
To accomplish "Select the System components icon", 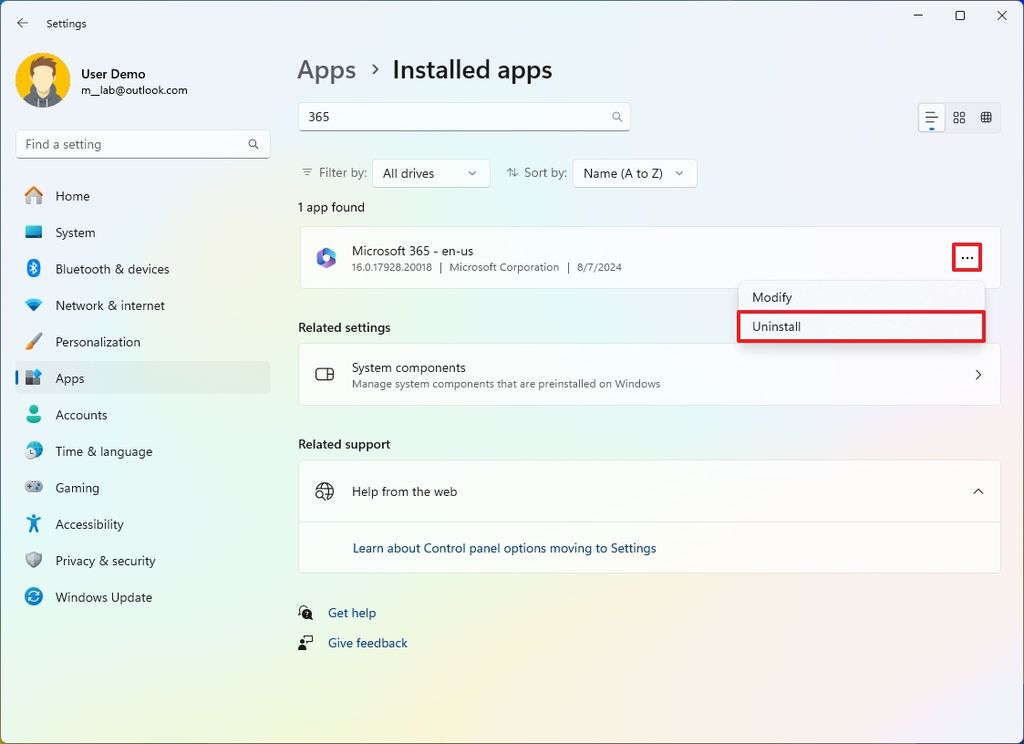I will 324,375.
